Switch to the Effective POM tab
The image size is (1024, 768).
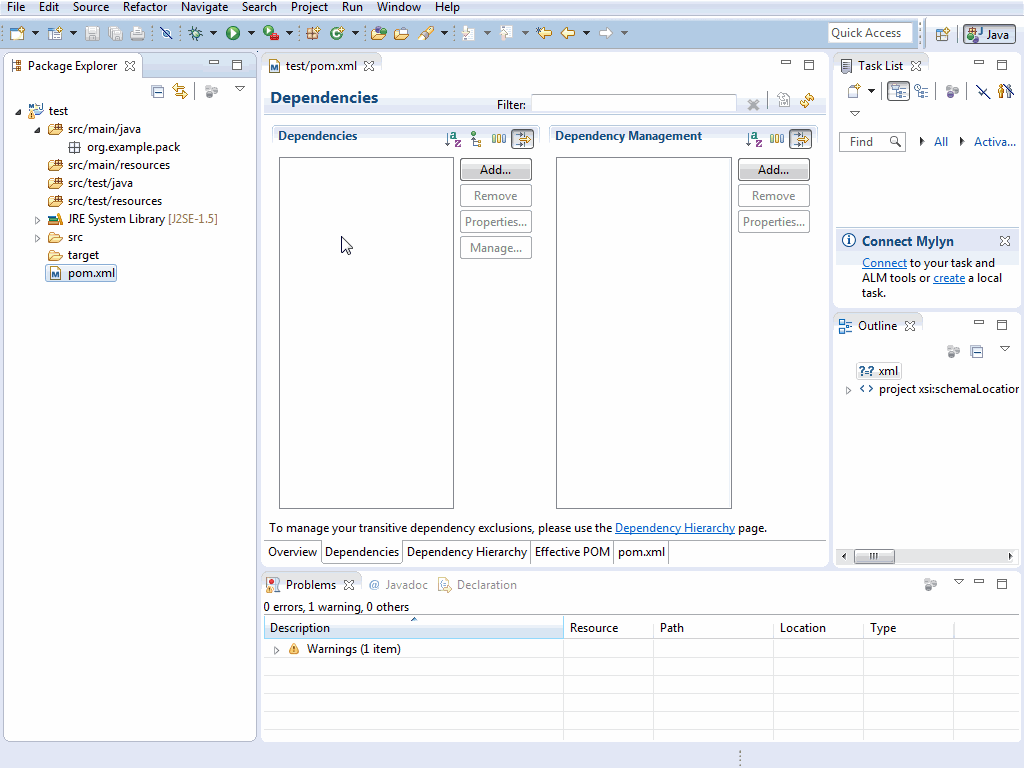coord(572,552)
